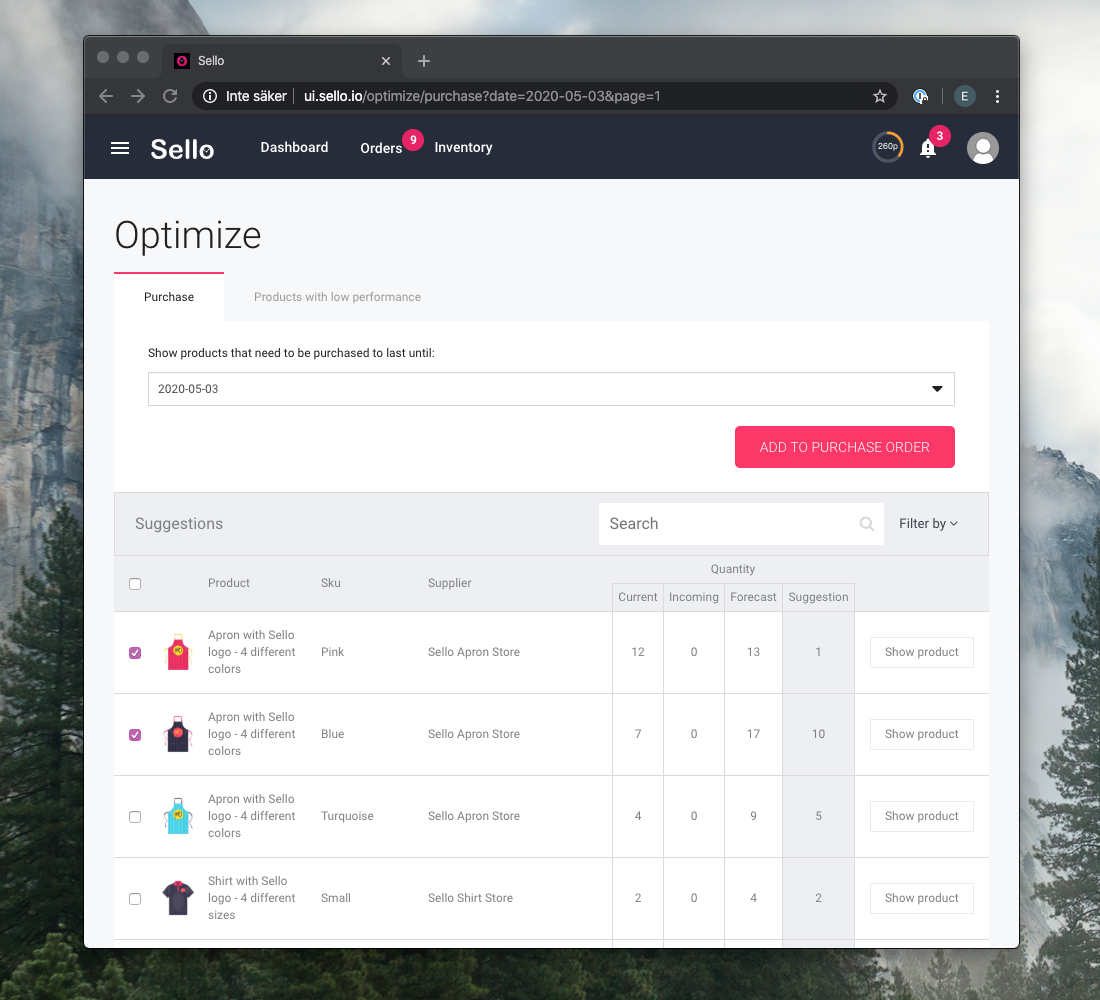Close the Sello browser tab
Viewport: 1100px width, 1000px height.
click(x=385, y=61)
